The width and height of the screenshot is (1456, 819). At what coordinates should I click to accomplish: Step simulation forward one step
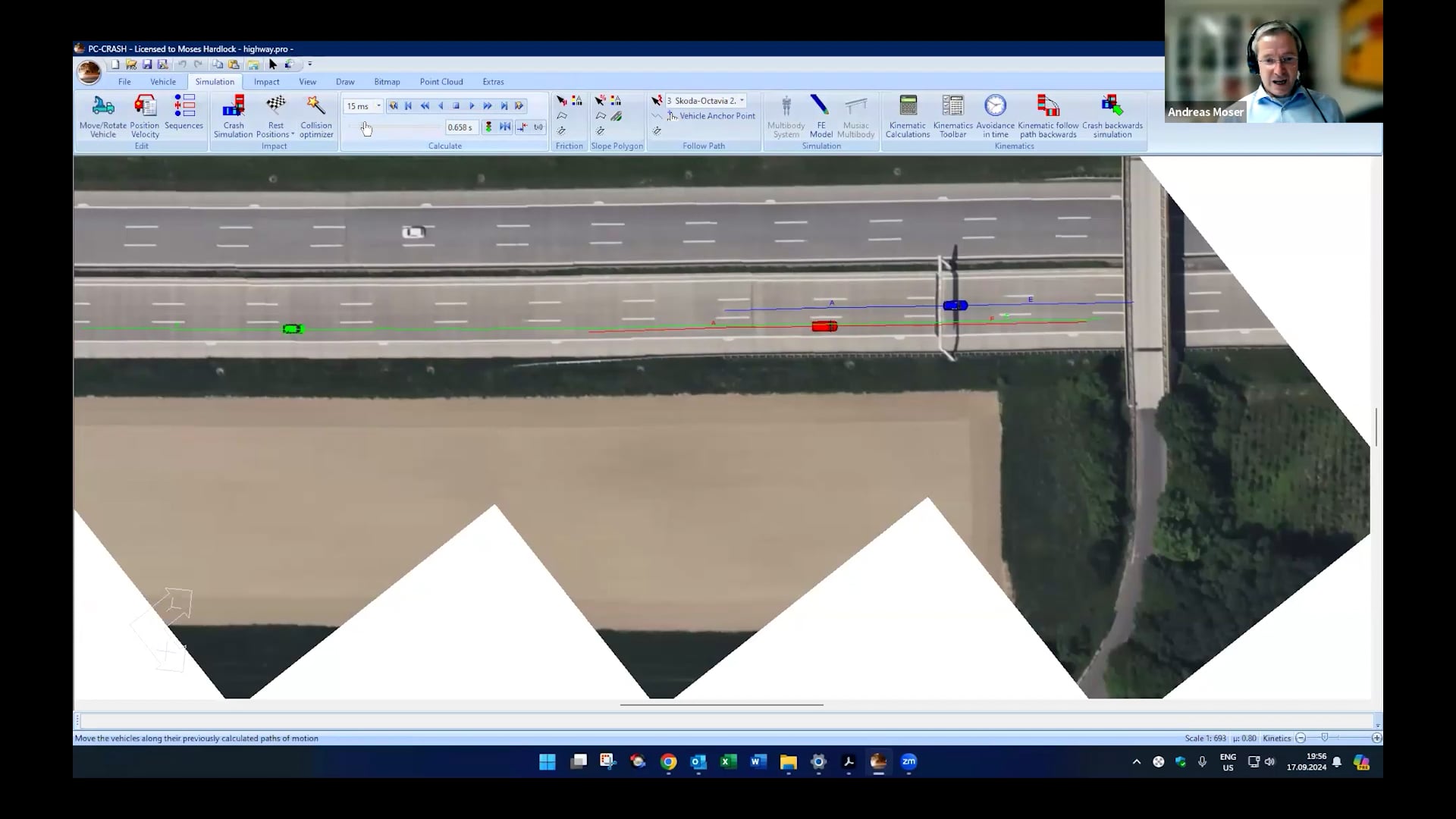point(472,106)
